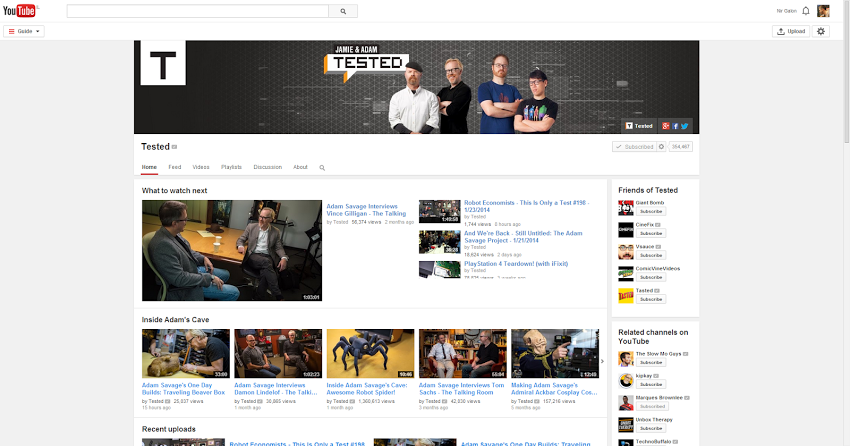Click the search magnifier button
The height and width of the screenshot is (446, 850).
[343, 11]
